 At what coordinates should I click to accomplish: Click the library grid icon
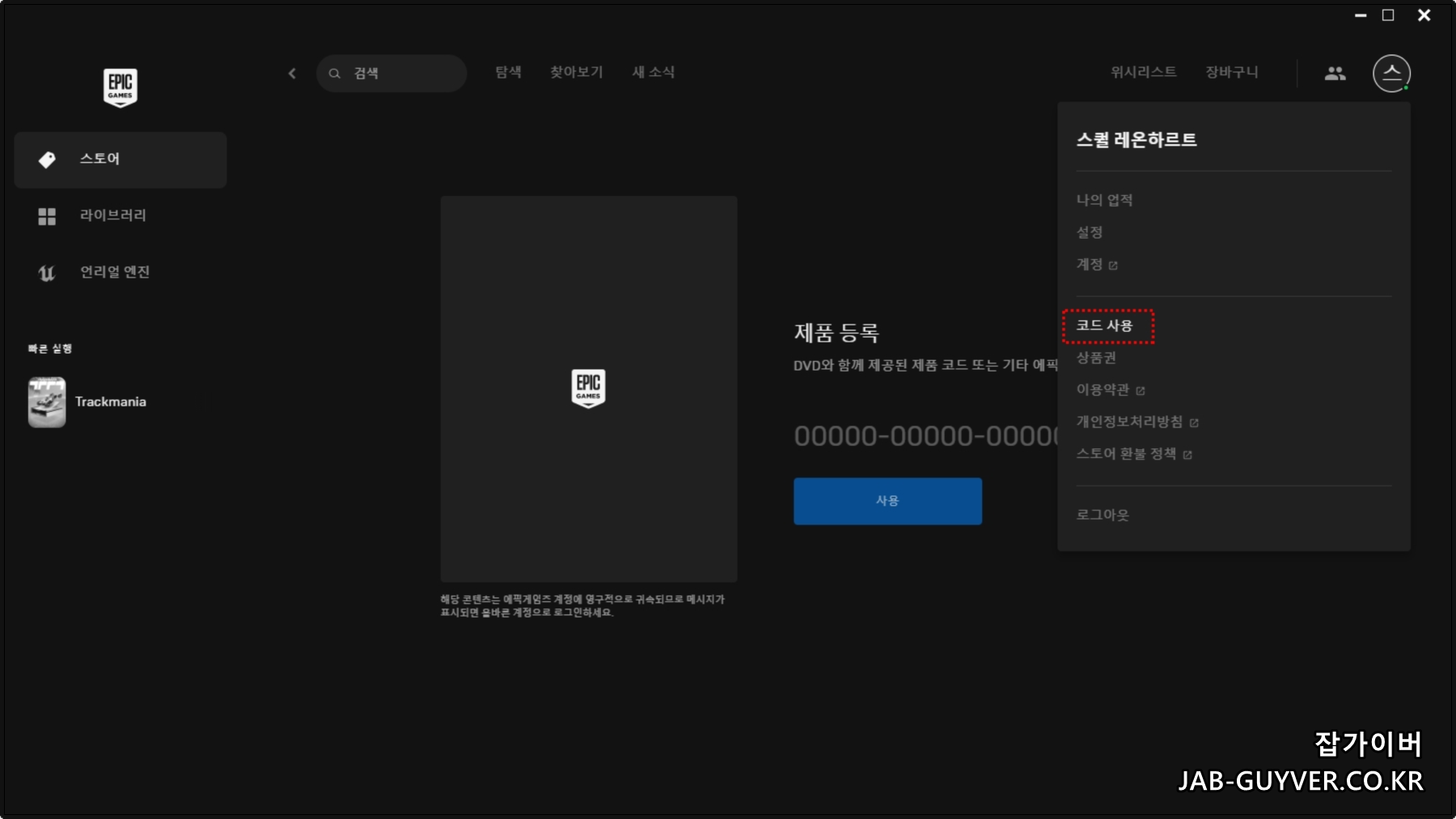47,216
